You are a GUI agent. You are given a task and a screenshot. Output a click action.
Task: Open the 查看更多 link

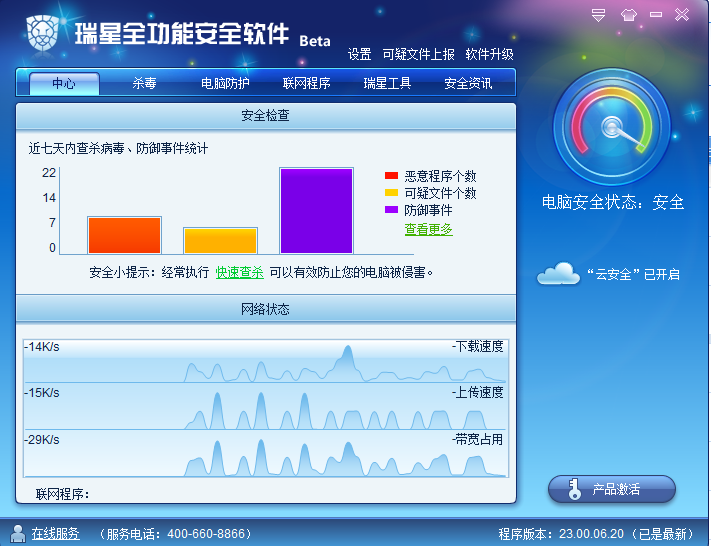point(429,229)
